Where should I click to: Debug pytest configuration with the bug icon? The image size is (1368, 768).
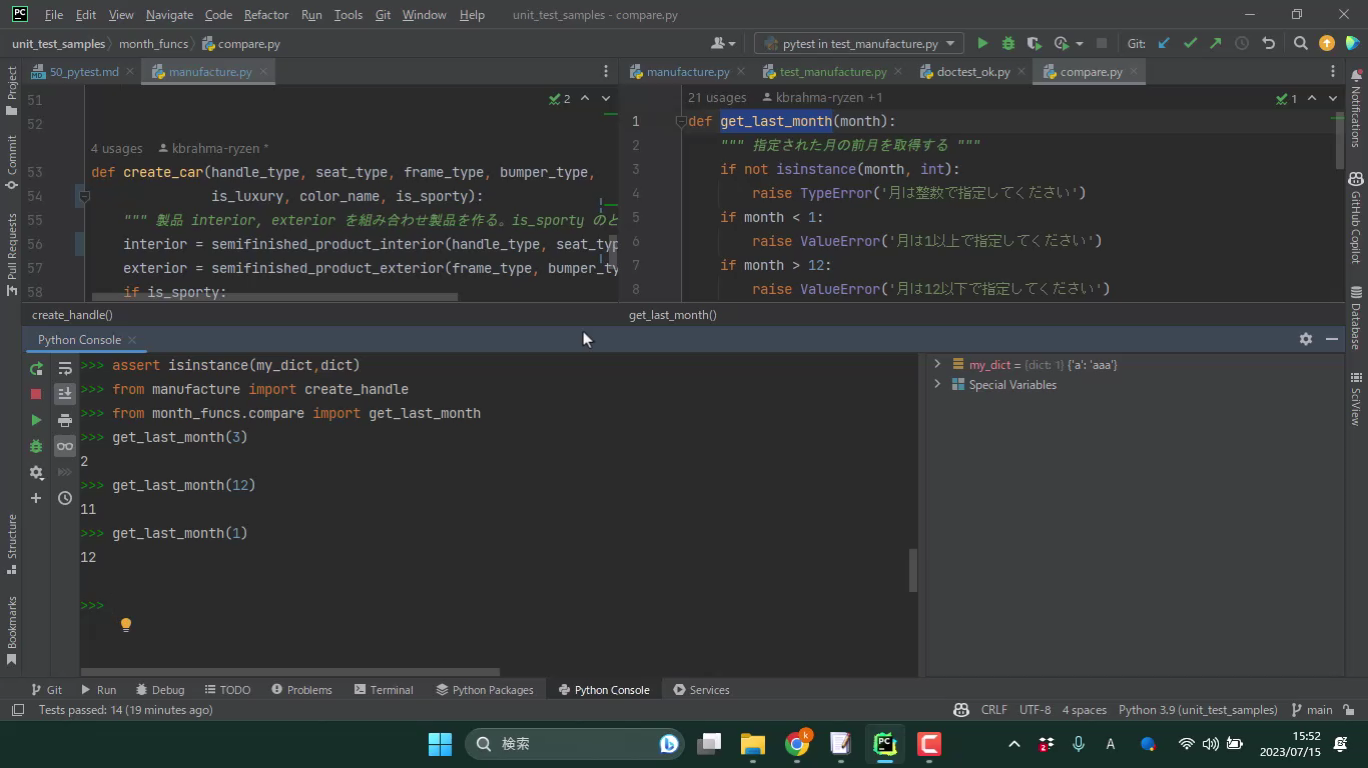click(1008, 44)
